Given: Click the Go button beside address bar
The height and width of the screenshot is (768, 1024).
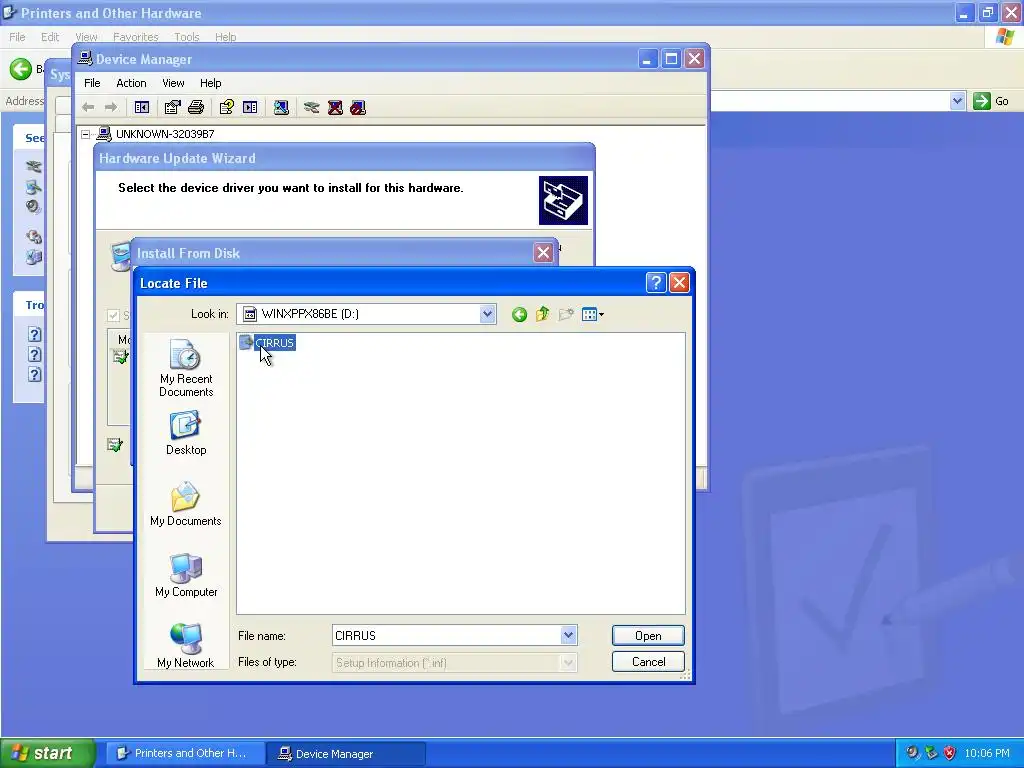Looking at the screenshot, I should pos(991,101).
